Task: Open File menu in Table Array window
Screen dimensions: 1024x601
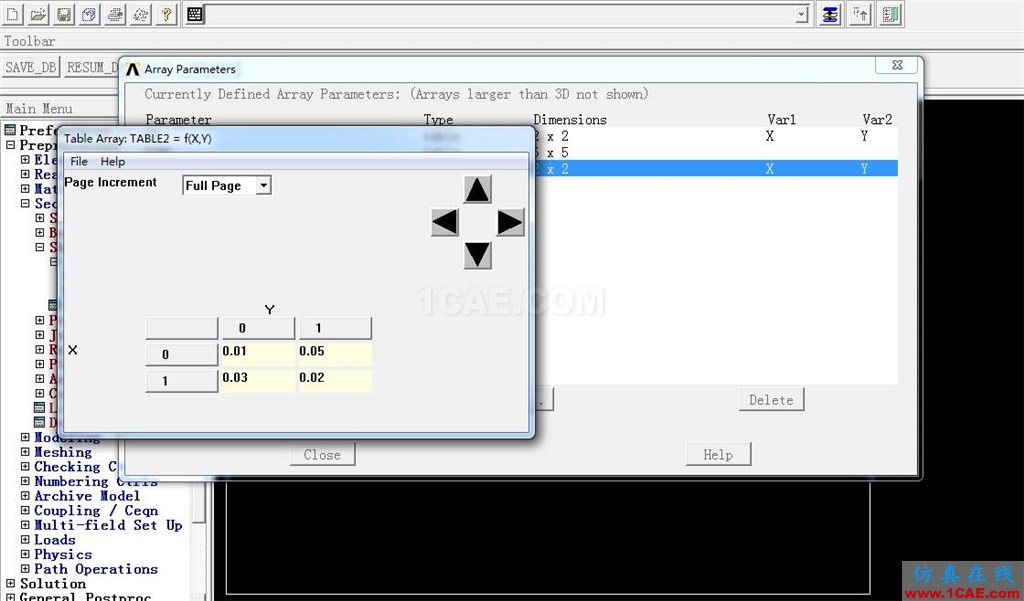Action: (78, 161)
